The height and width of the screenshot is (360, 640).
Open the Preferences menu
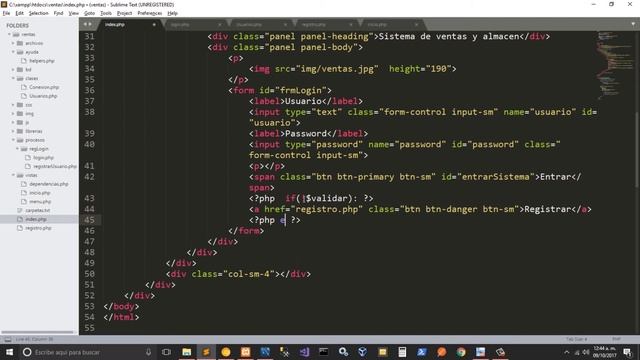click(149, 13)
